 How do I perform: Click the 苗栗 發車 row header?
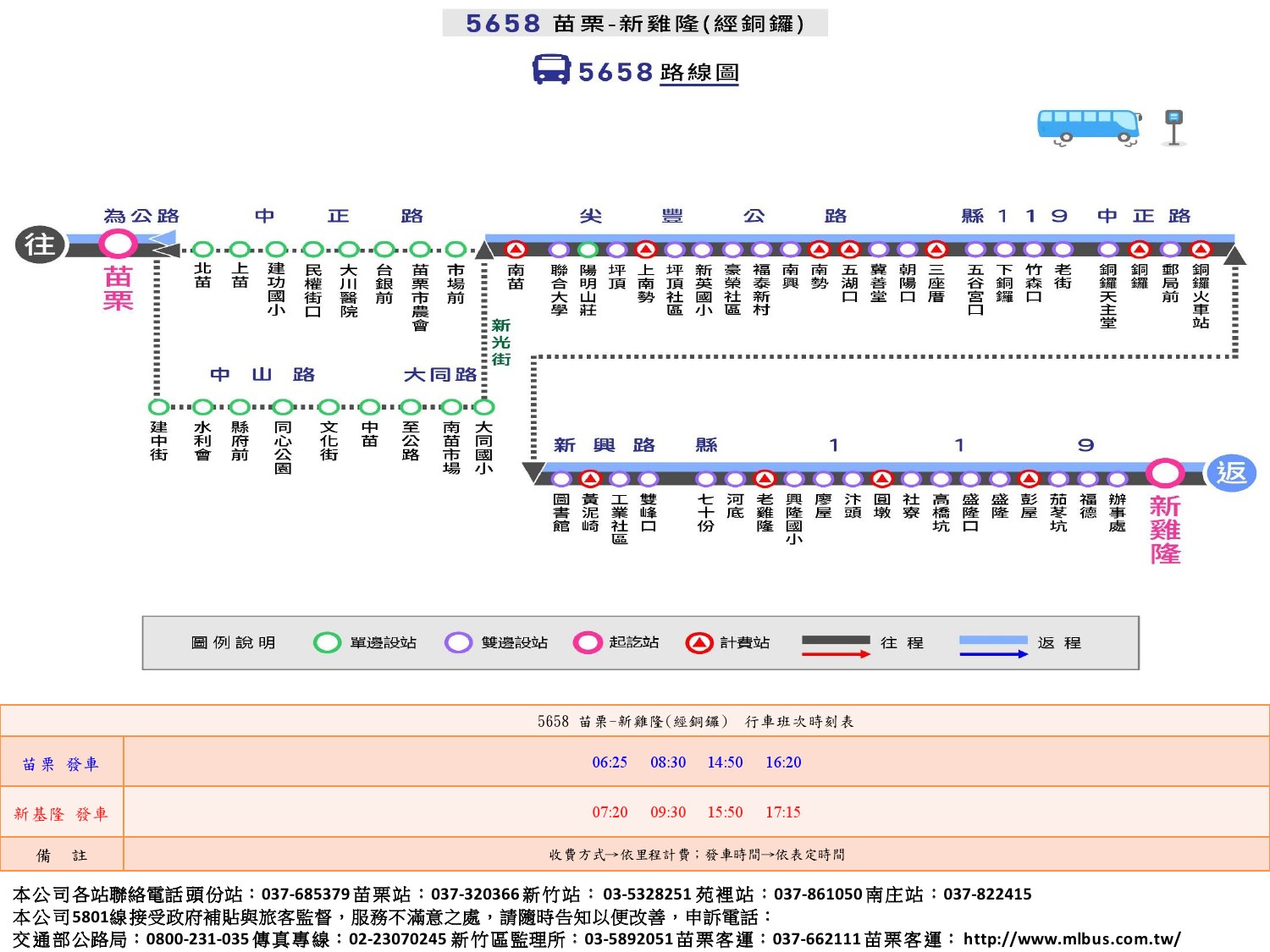61,764
